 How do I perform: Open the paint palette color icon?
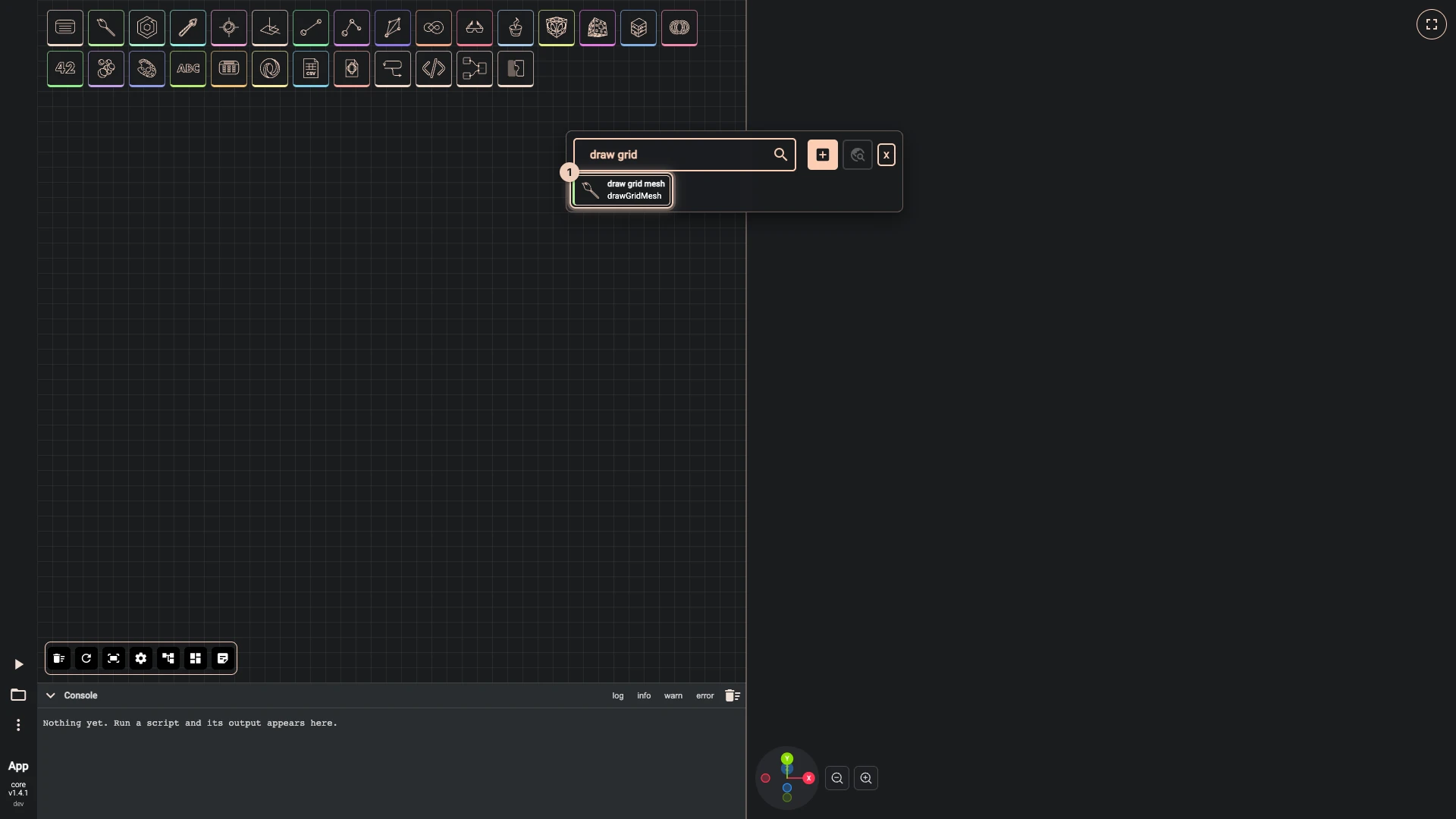coord(147,69)
